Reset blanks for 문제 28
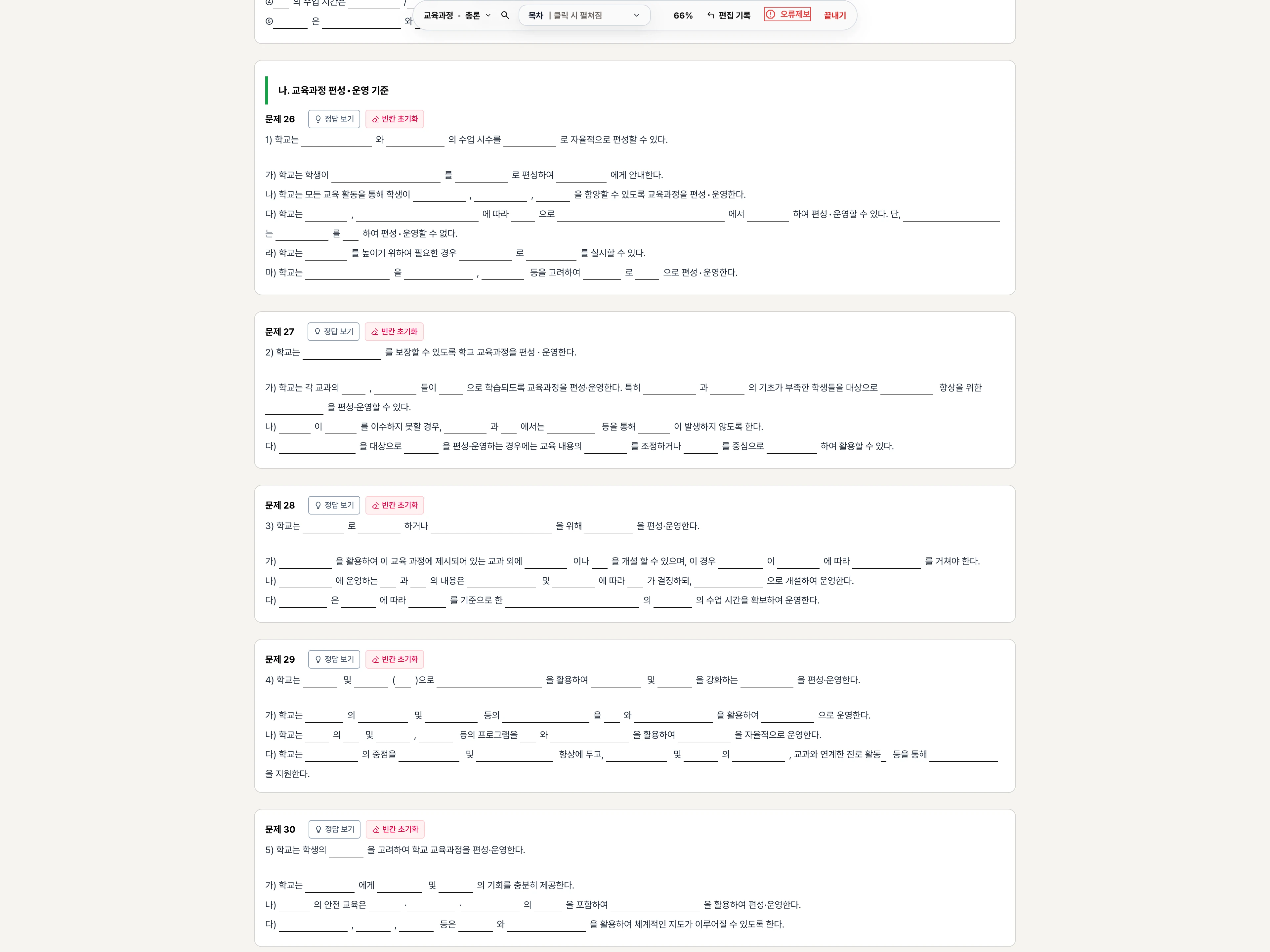1270x952 pixels. point(395,505)
